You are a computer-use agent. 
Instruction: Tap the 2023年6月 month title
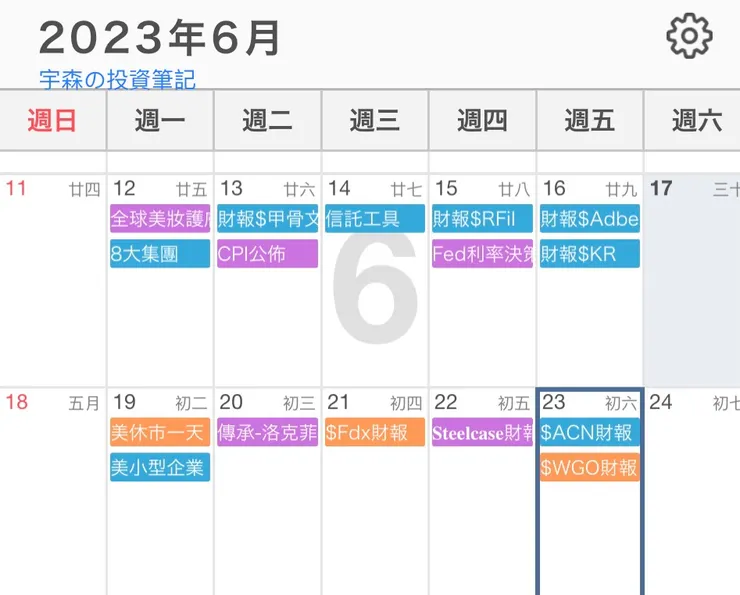click(x=160, y=38)
